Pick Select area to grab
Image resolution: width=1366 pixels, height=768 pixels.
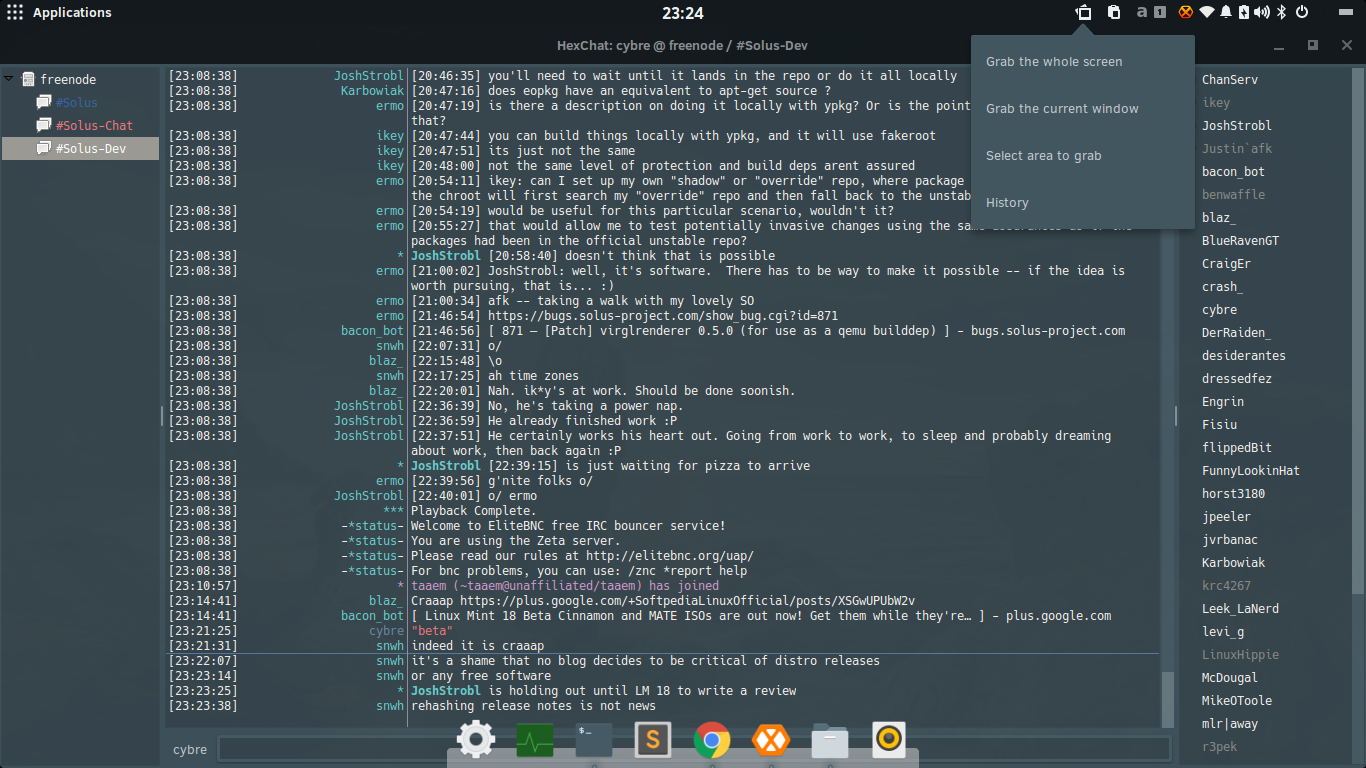[1044, 156]
